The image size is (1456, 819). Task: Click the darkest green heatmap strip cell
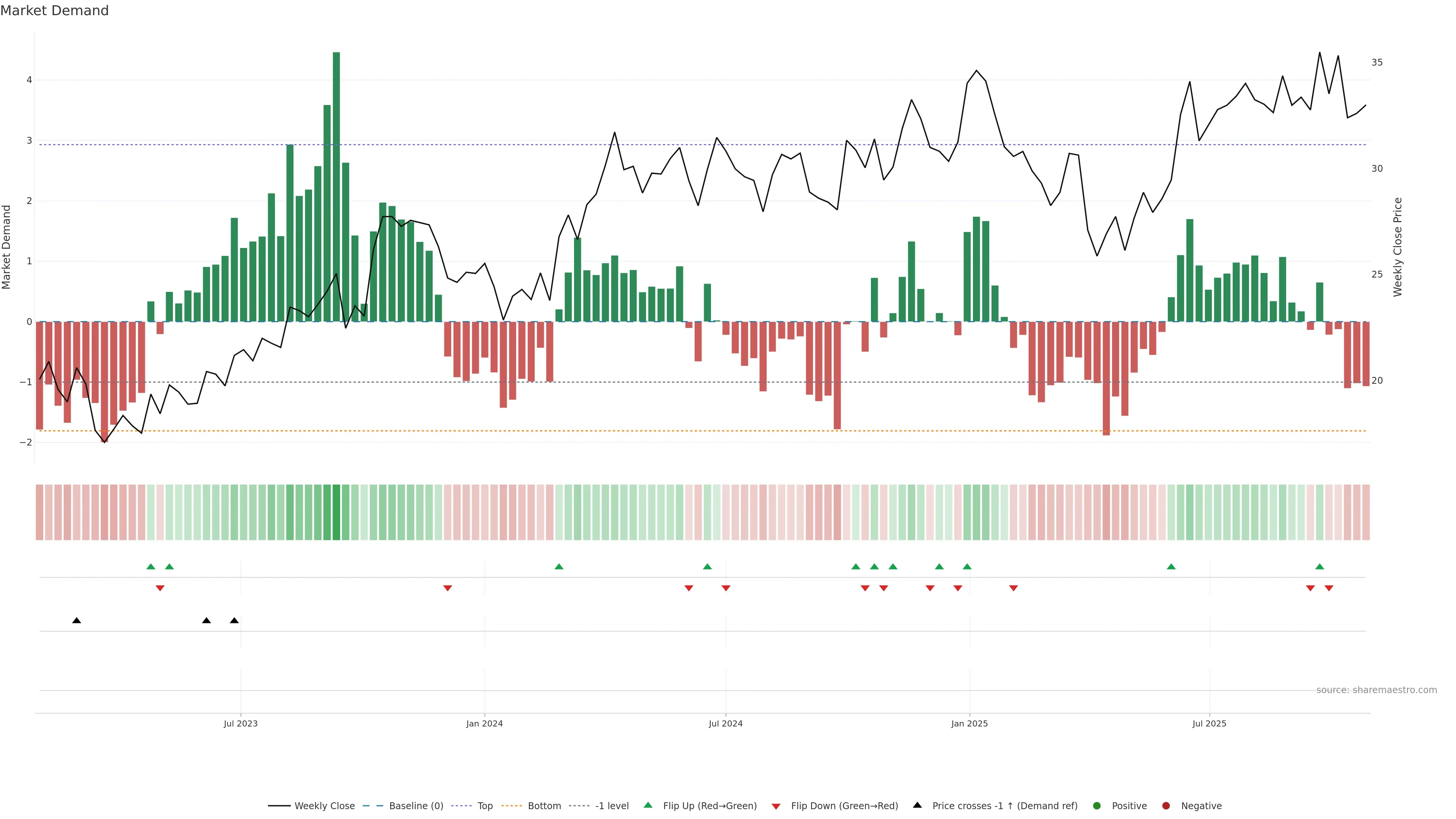336,512
